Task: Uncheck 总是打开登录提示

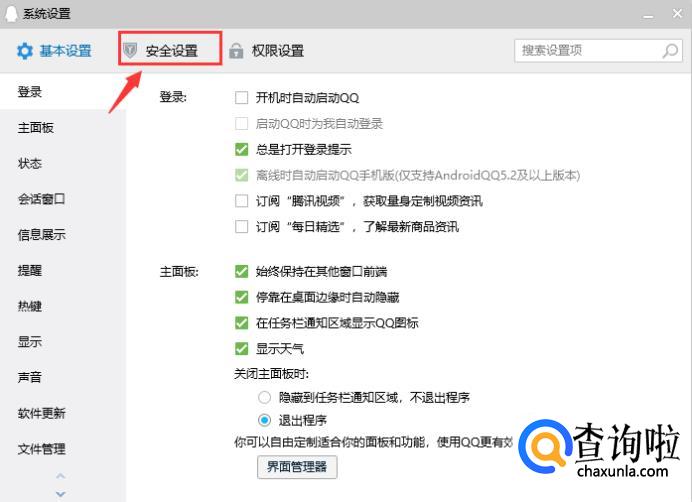Action: (x=241, y=149)
